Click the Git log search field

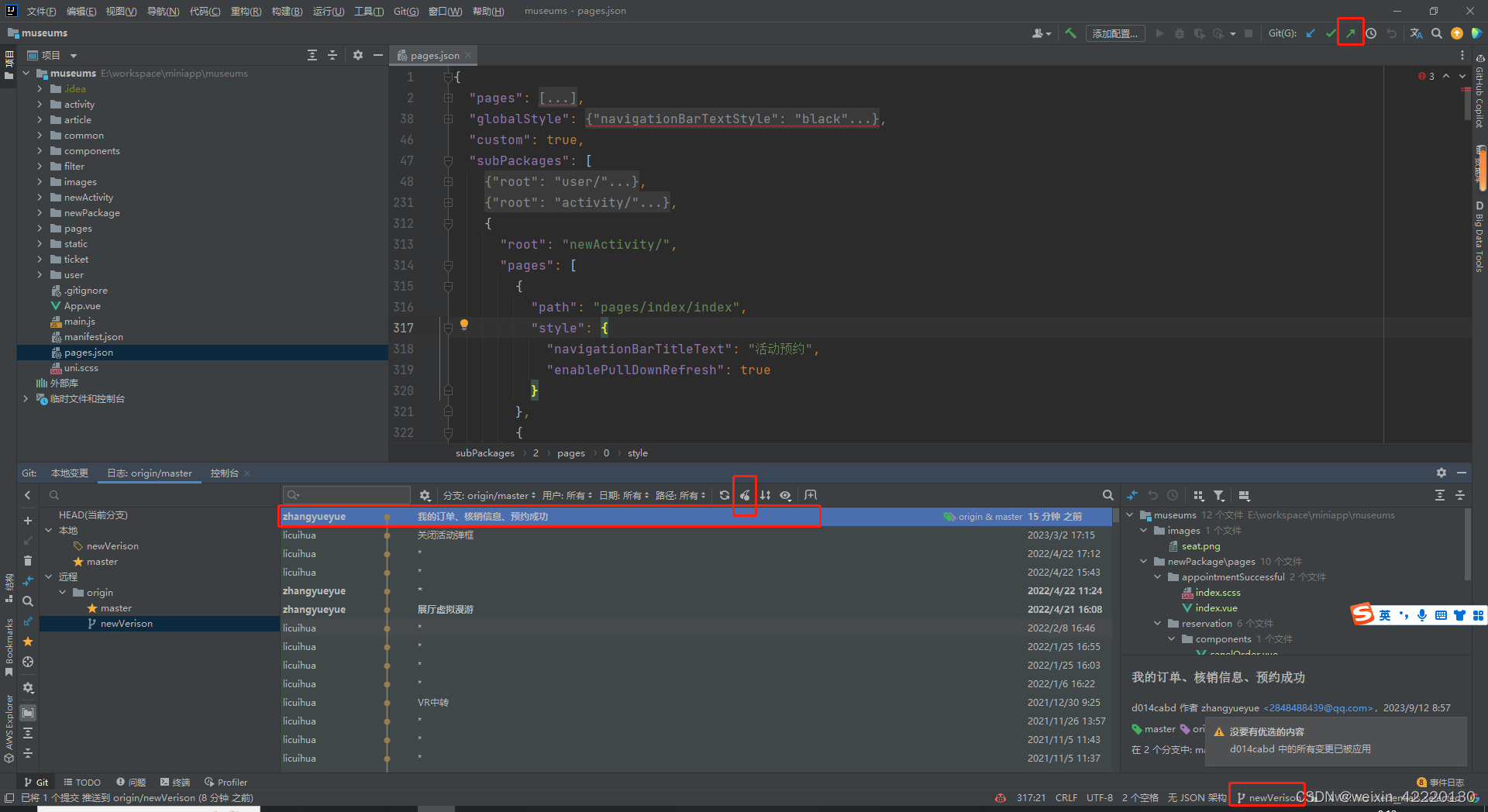[x=347, y=495]
